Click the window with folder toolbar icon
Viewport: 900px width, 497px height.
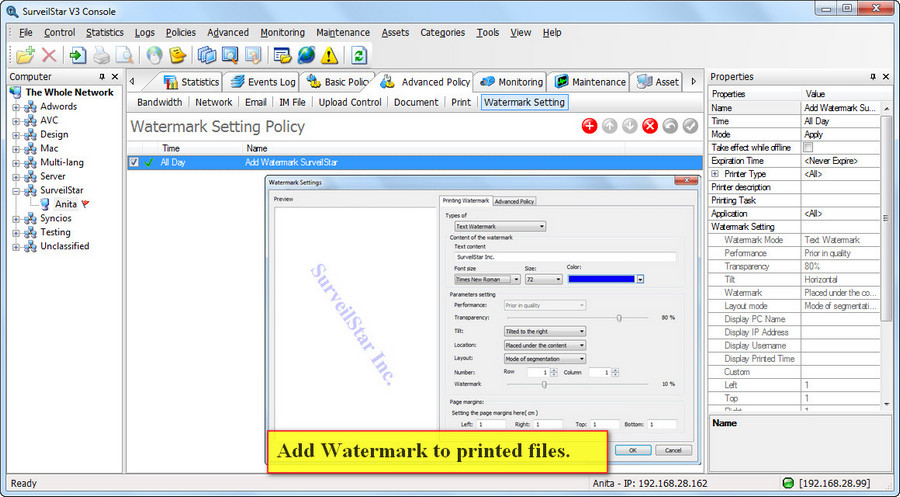pyautogui.click(x=282, y=55)
